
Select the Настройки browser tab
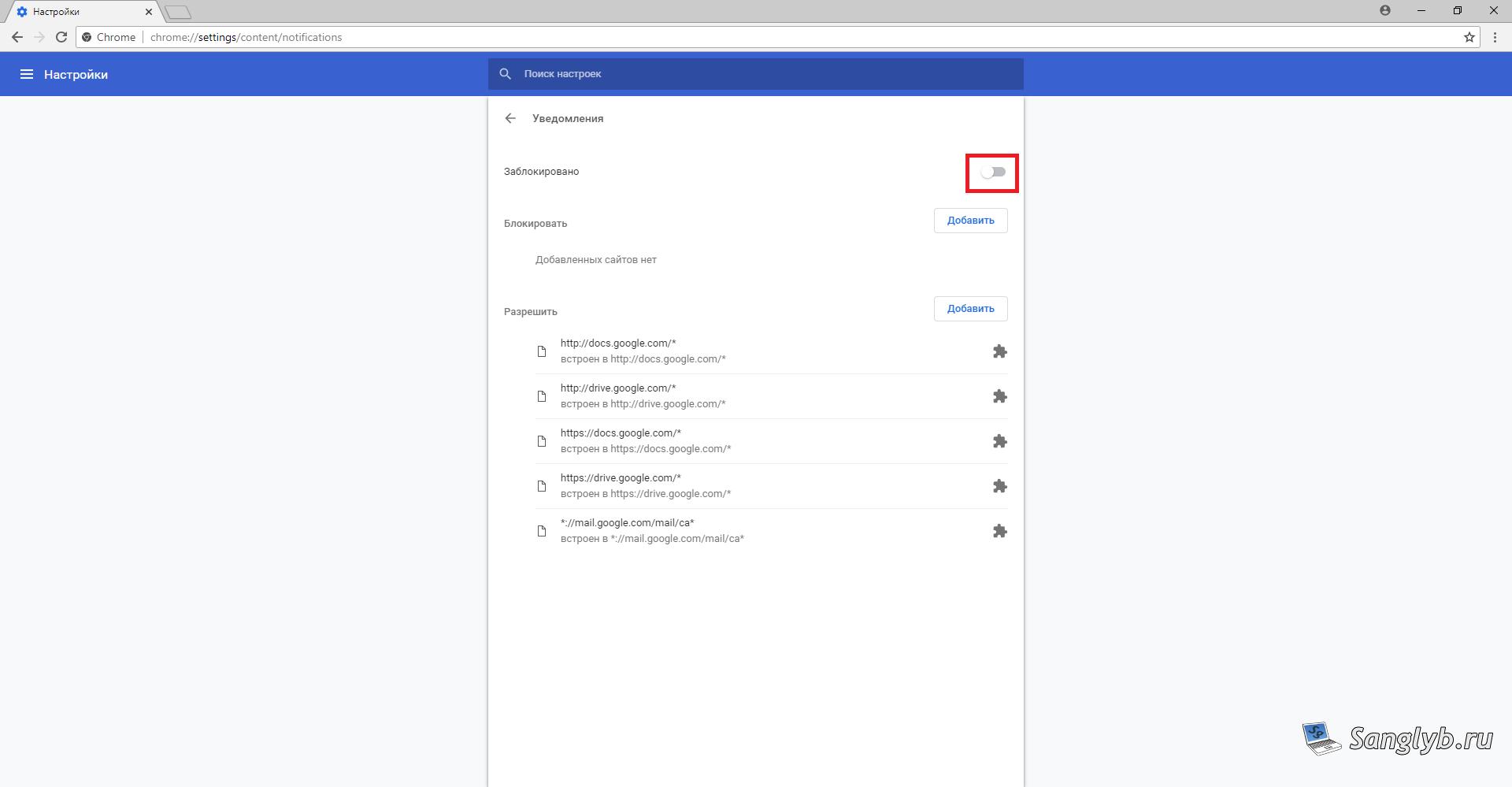(x=83, y=12)
